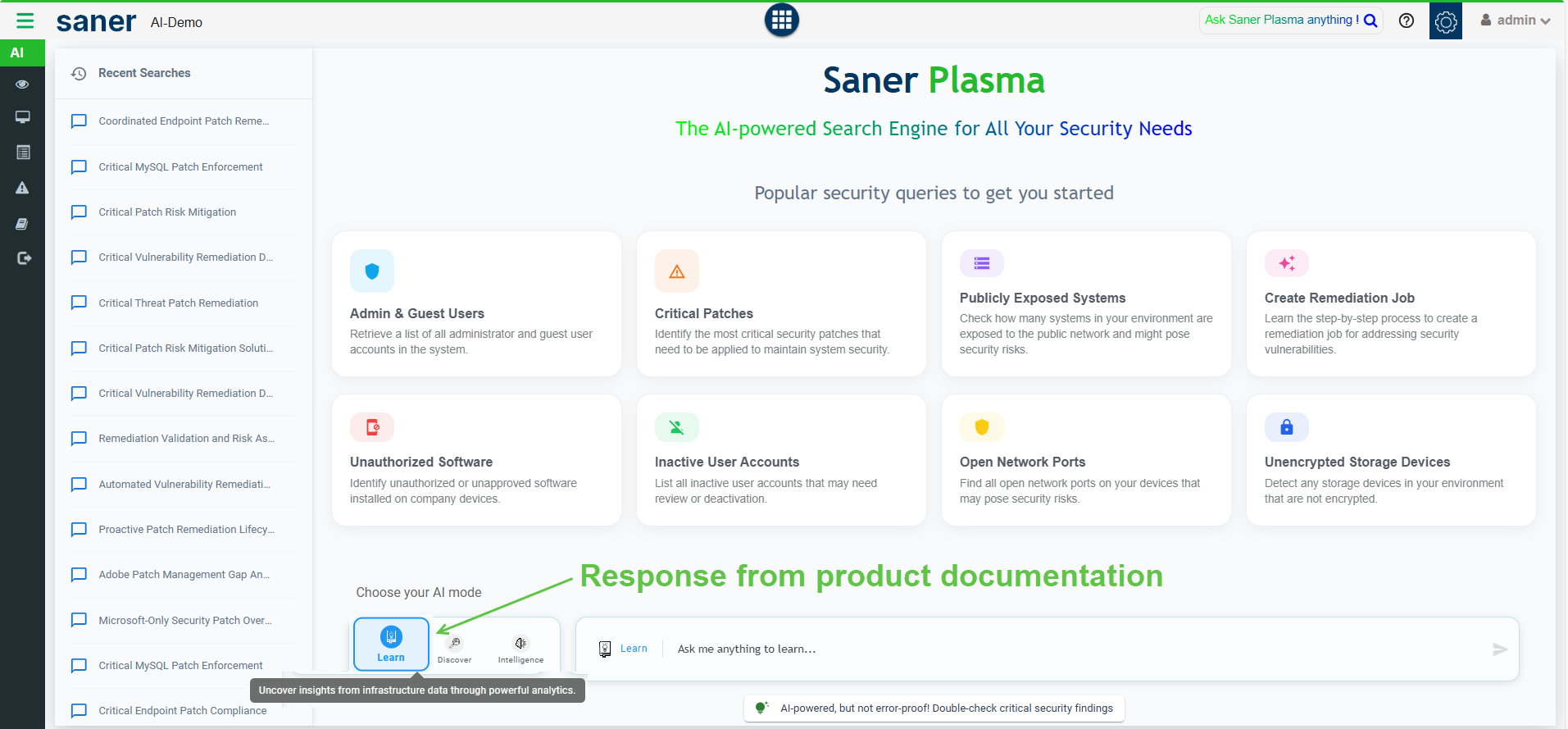Click the sign-out sidebar icon
The image size is (1568, 729).
(x=23, y=258)
